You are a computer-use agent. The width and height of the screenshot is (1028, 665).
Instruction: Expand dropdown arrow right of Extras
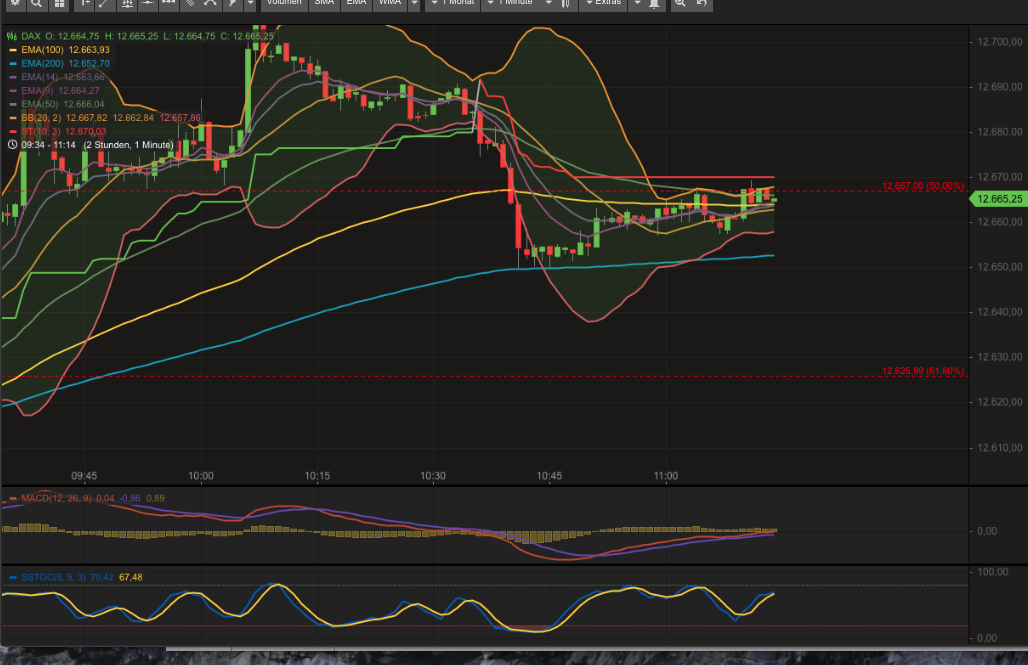[637, 3]
